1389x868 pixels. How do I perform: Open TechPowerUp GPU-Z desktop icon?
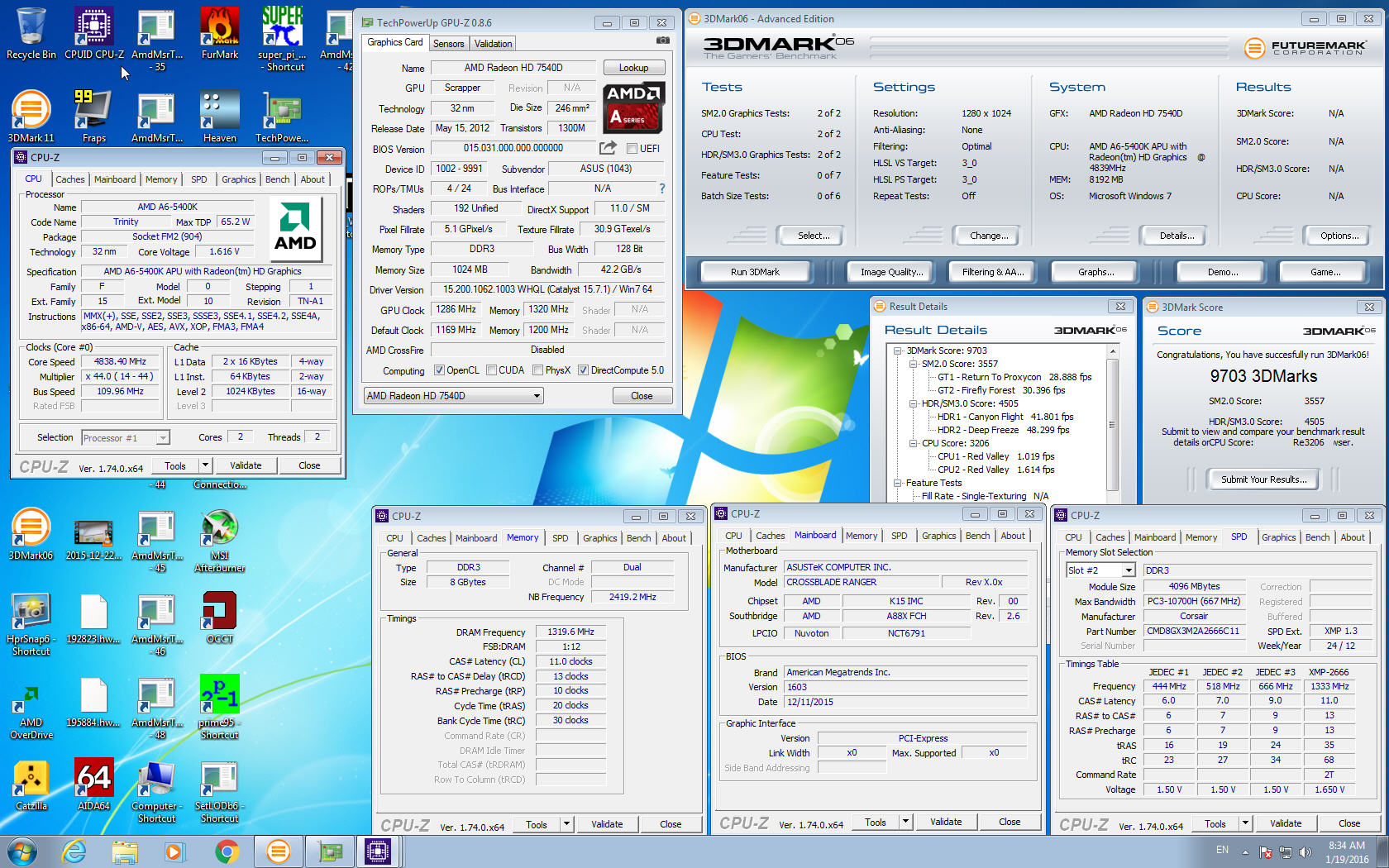click(282, 117)
